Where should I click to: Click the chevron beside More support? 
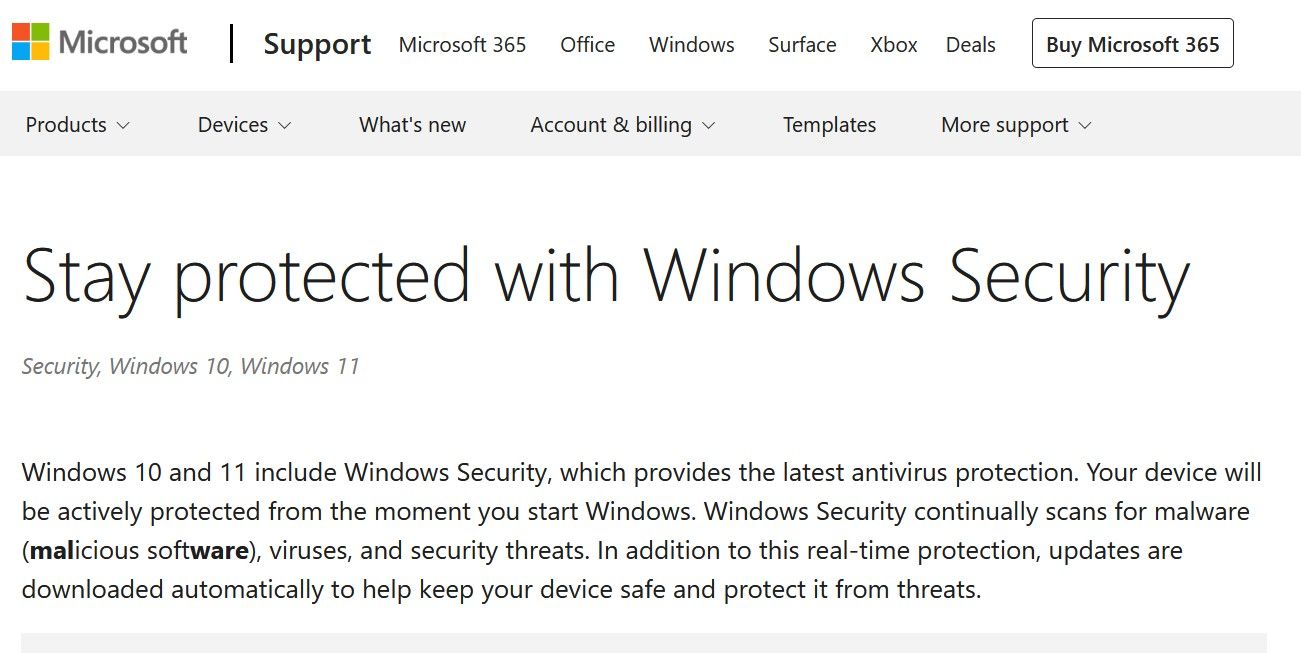pyautogui.click(x=1085, y=126)
